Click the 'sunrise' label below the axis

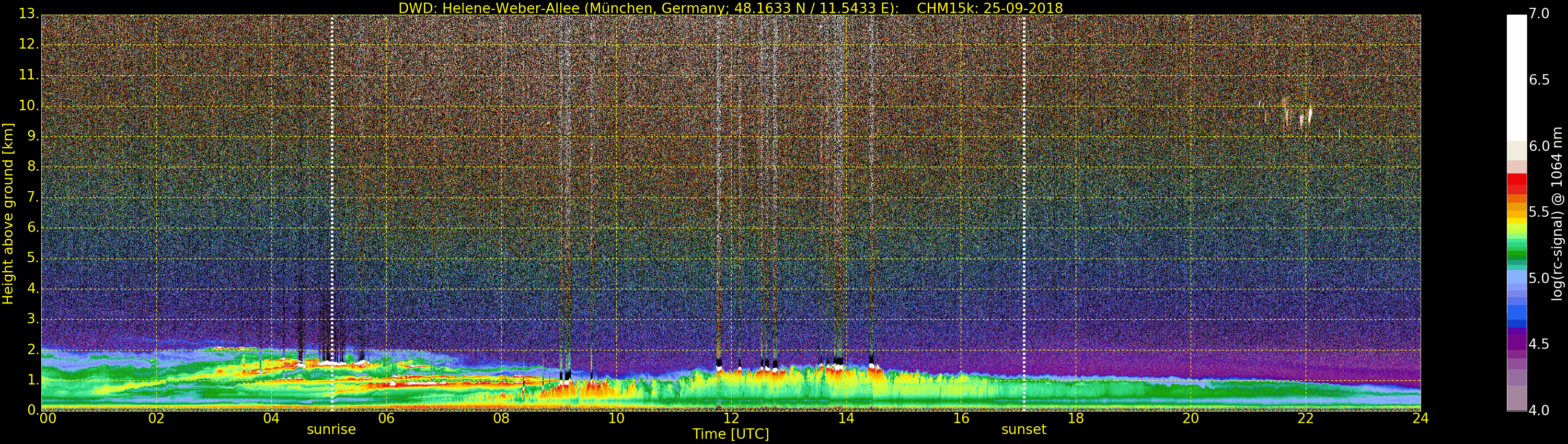pos(331,429)
